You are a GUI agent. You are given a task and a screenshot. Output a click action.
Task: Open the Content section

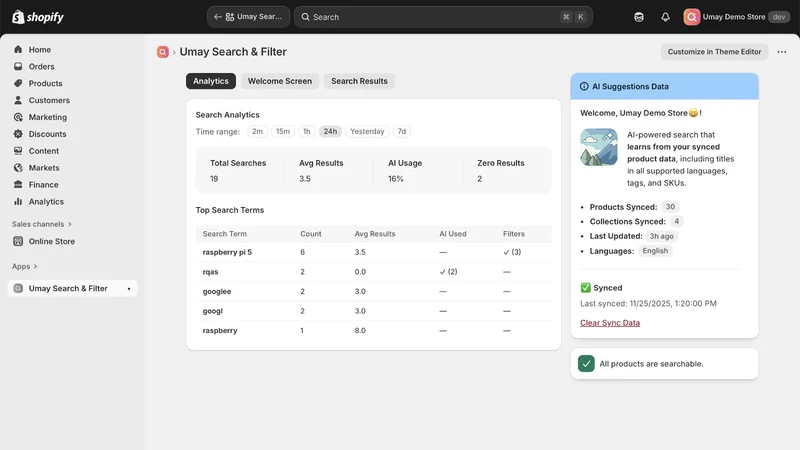tap(43, 151)
